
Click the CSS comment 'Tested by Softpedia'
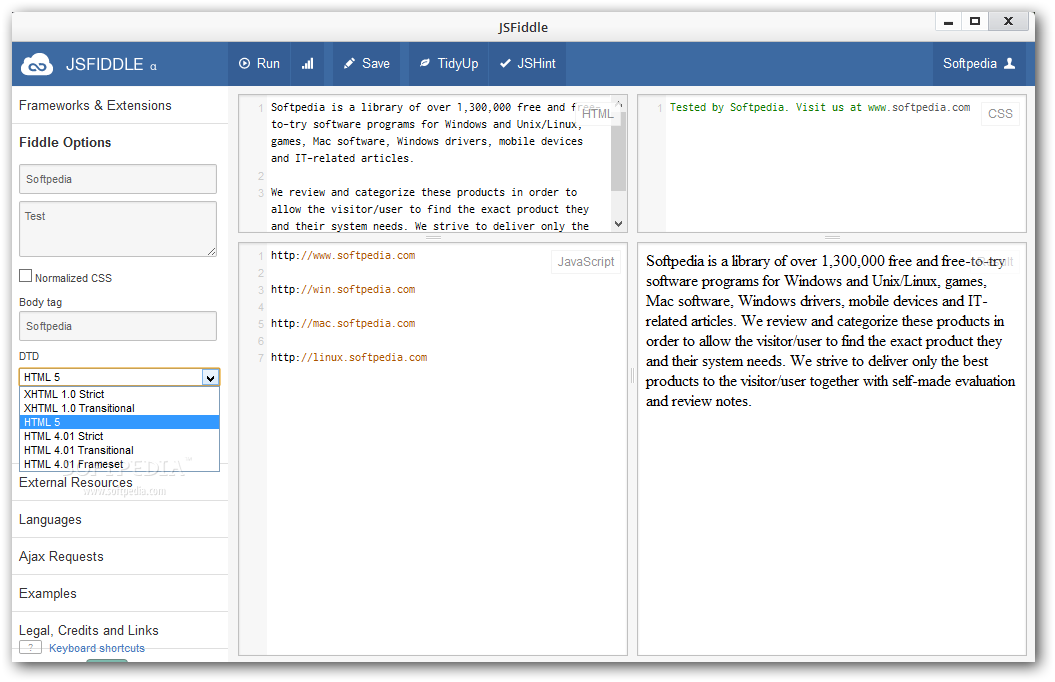click(x=820, y=108)
